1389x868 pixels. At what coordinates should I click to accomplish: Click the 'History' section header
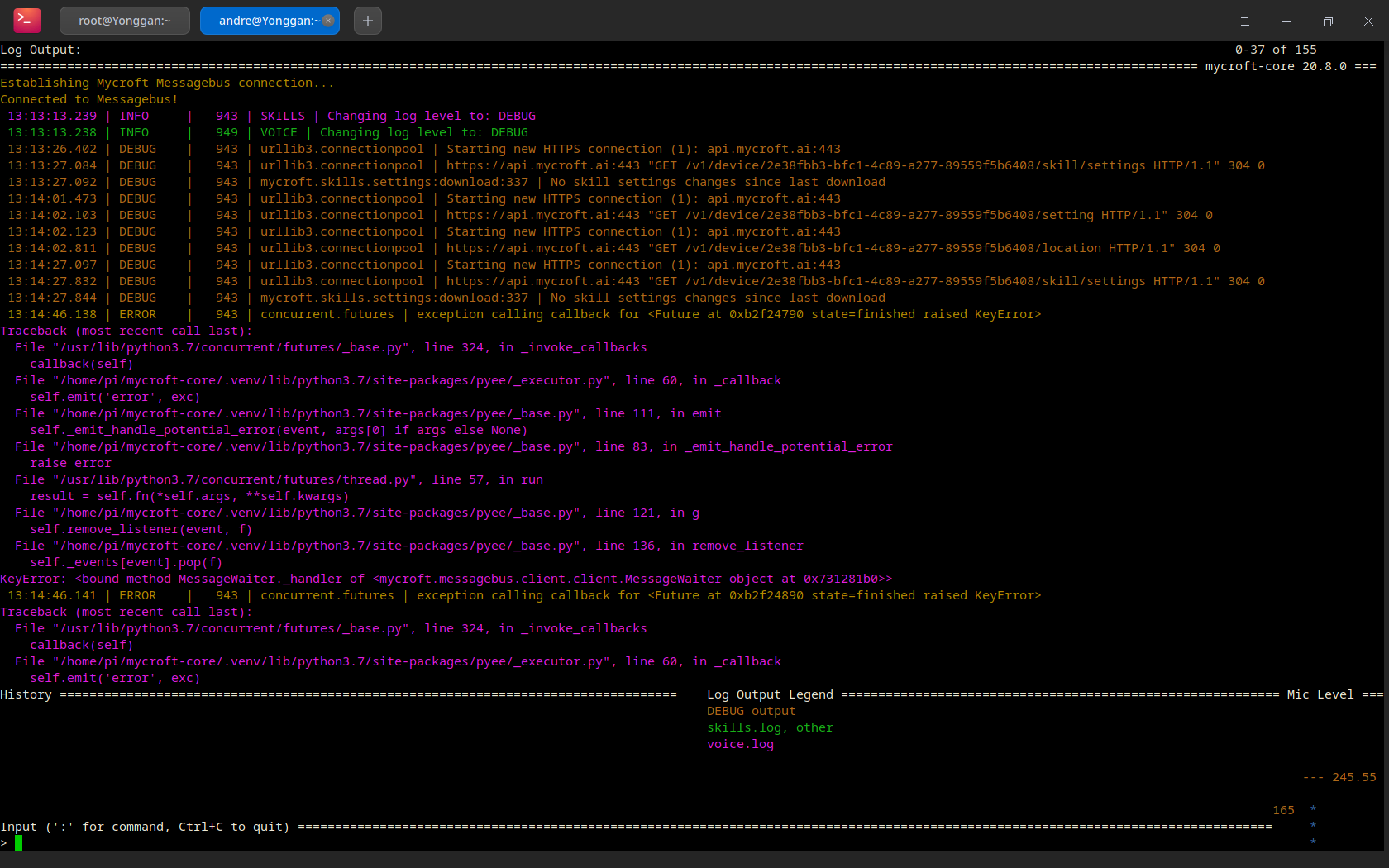tap(26, 694)
